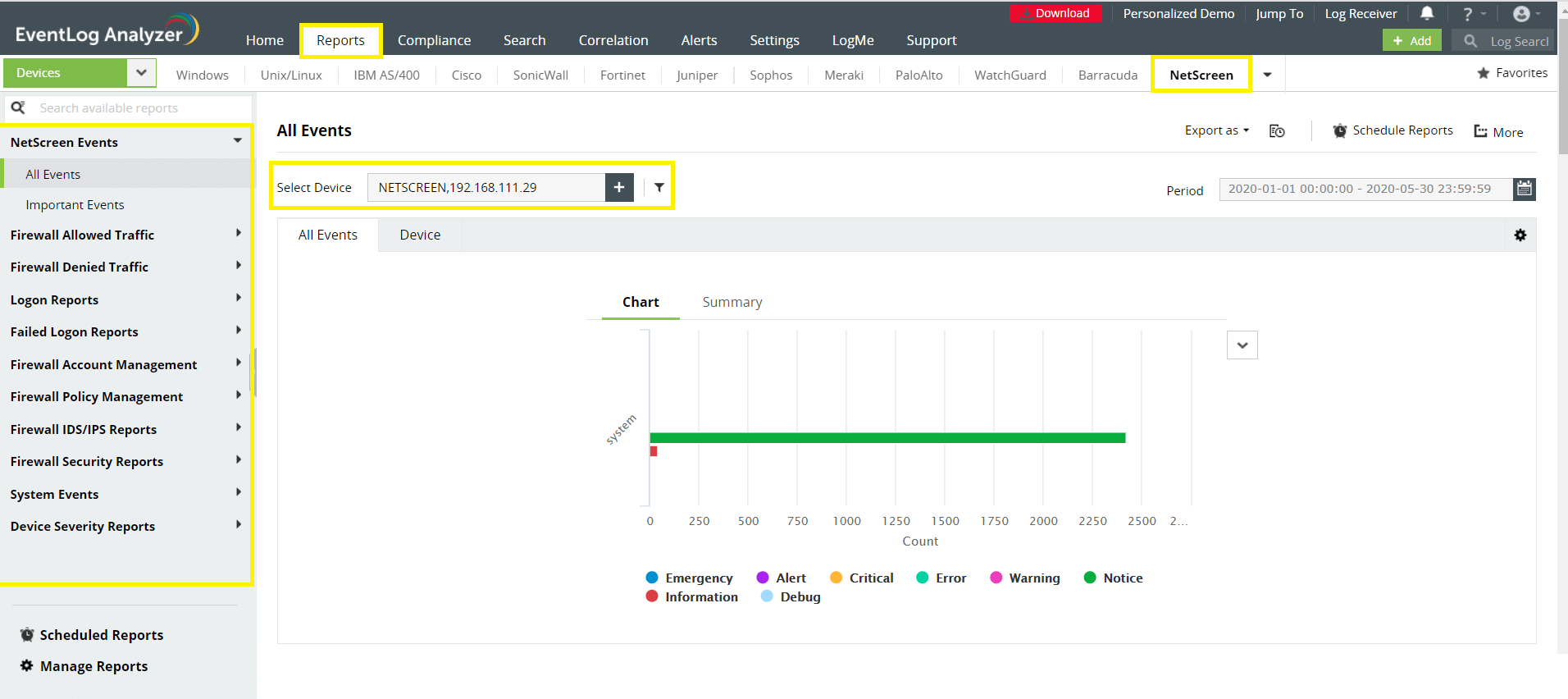This screenshot has height=699, width=1568.
Task: Click the Select Device input field
Action: point(486,187)
